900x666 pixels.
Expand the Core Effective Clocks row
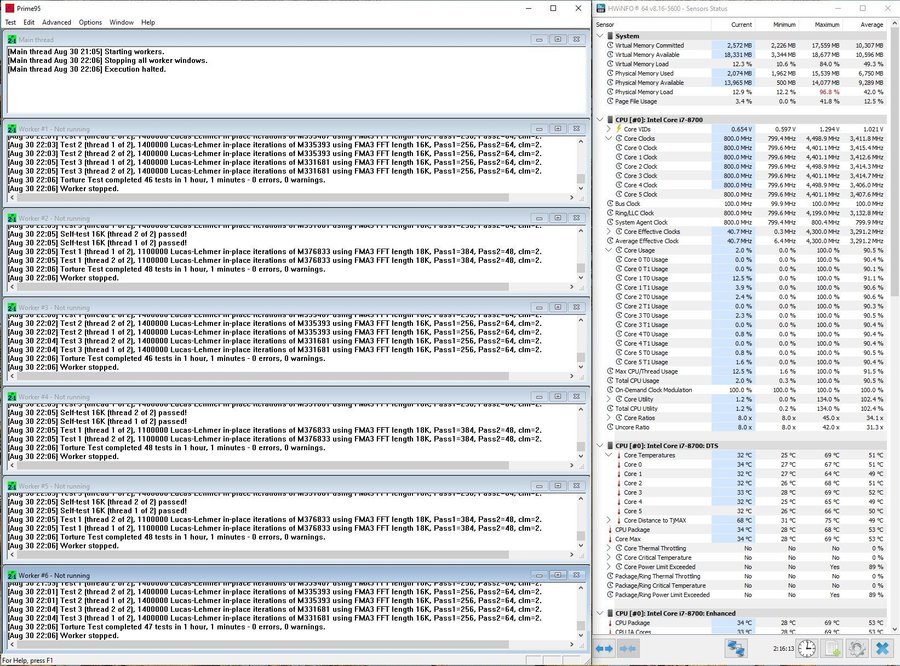point(609,231)
